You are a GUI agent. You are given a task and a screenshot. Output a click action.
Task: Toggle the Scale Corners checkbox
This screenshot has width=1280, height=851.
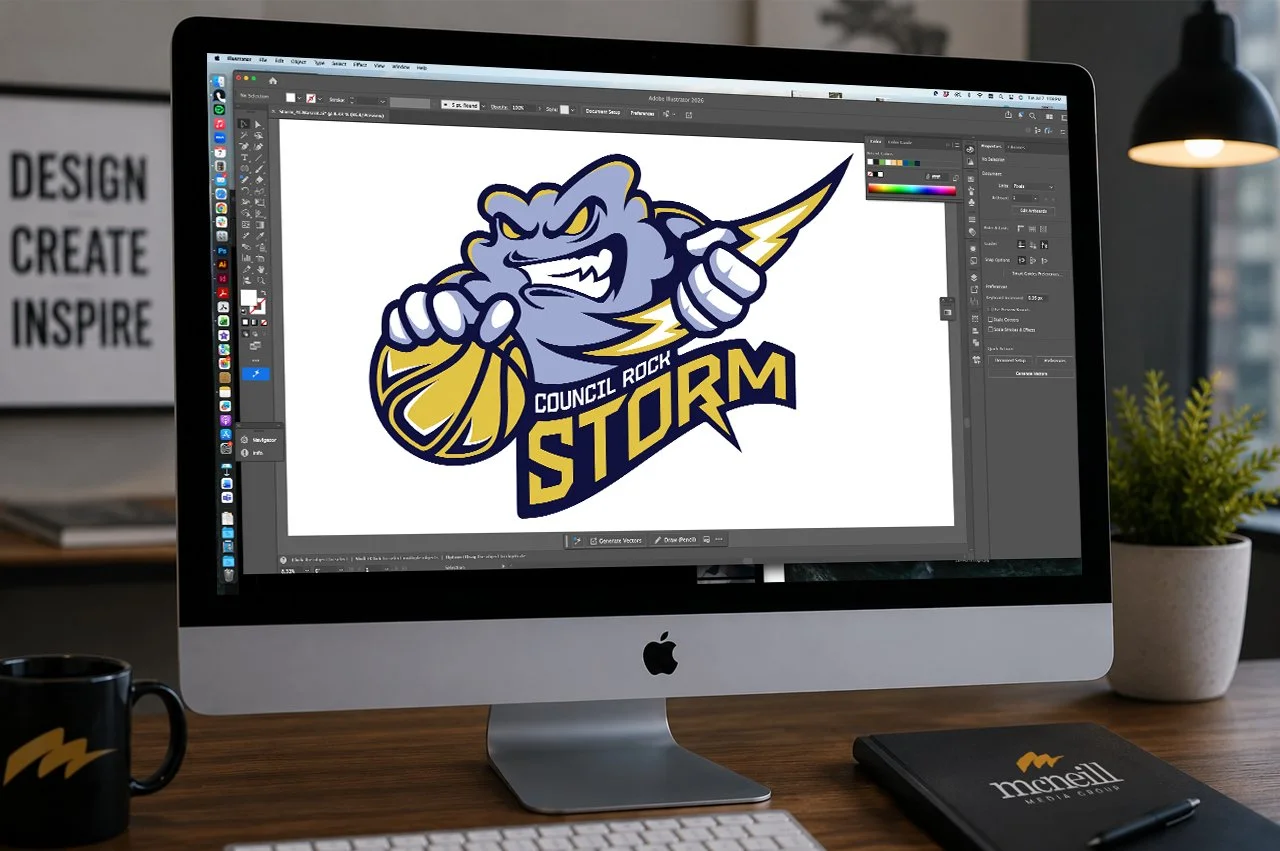click(990, 320)
